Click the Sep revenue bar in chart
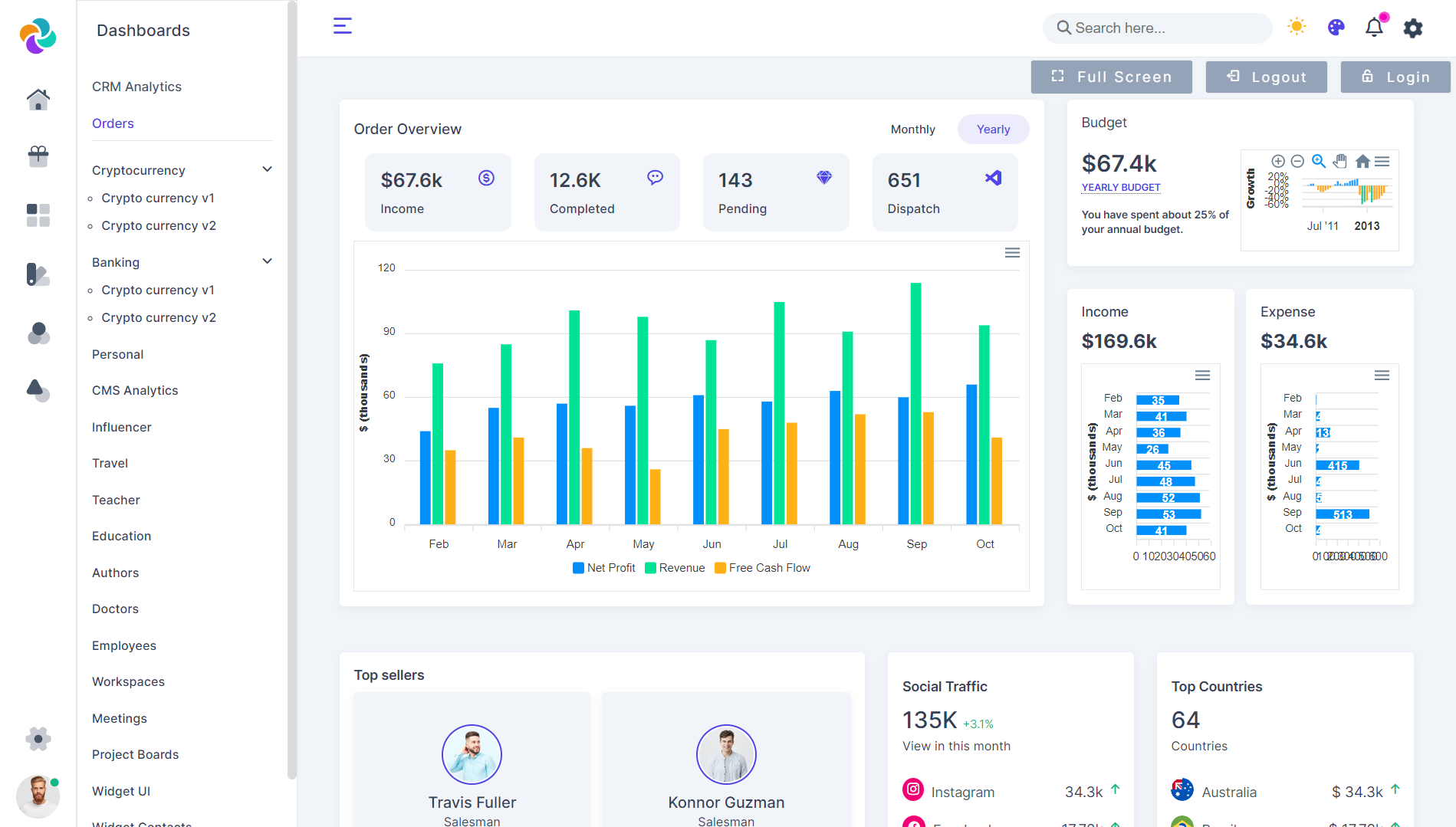 [x=915, y=403]
